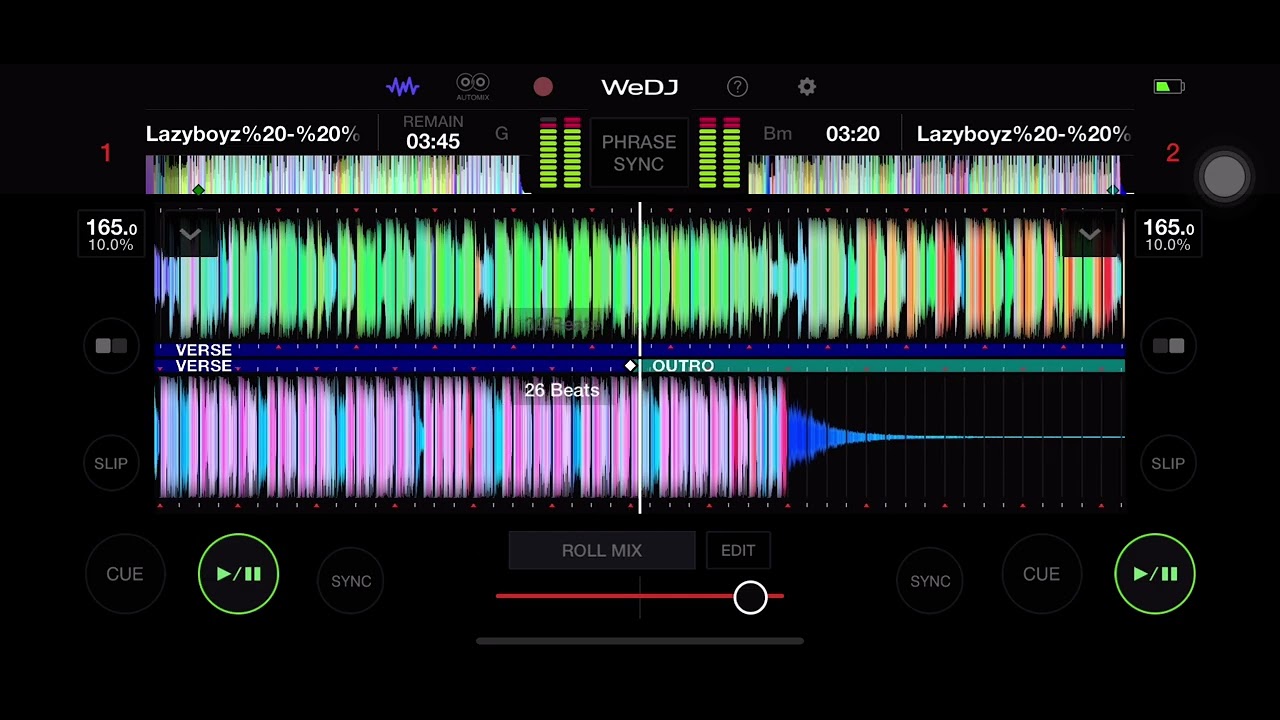Image resolution: width=1280 pixels, height=720 pixels.
Task: Start recording with the red record button
Action: click(x=543, y=87)
